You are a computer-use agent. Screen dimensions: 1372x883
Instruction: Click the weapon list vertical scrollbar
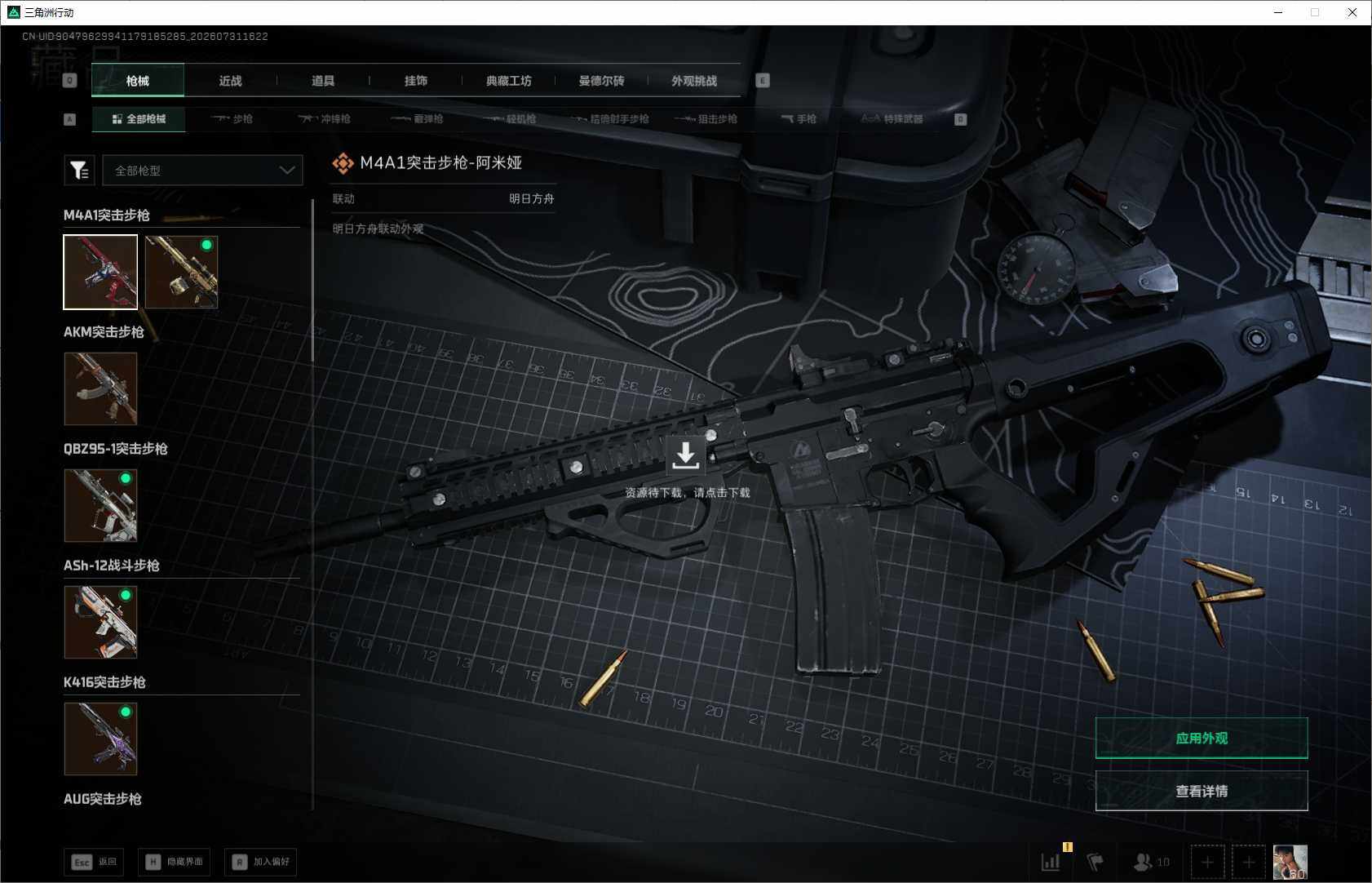[x=312, y=282]
